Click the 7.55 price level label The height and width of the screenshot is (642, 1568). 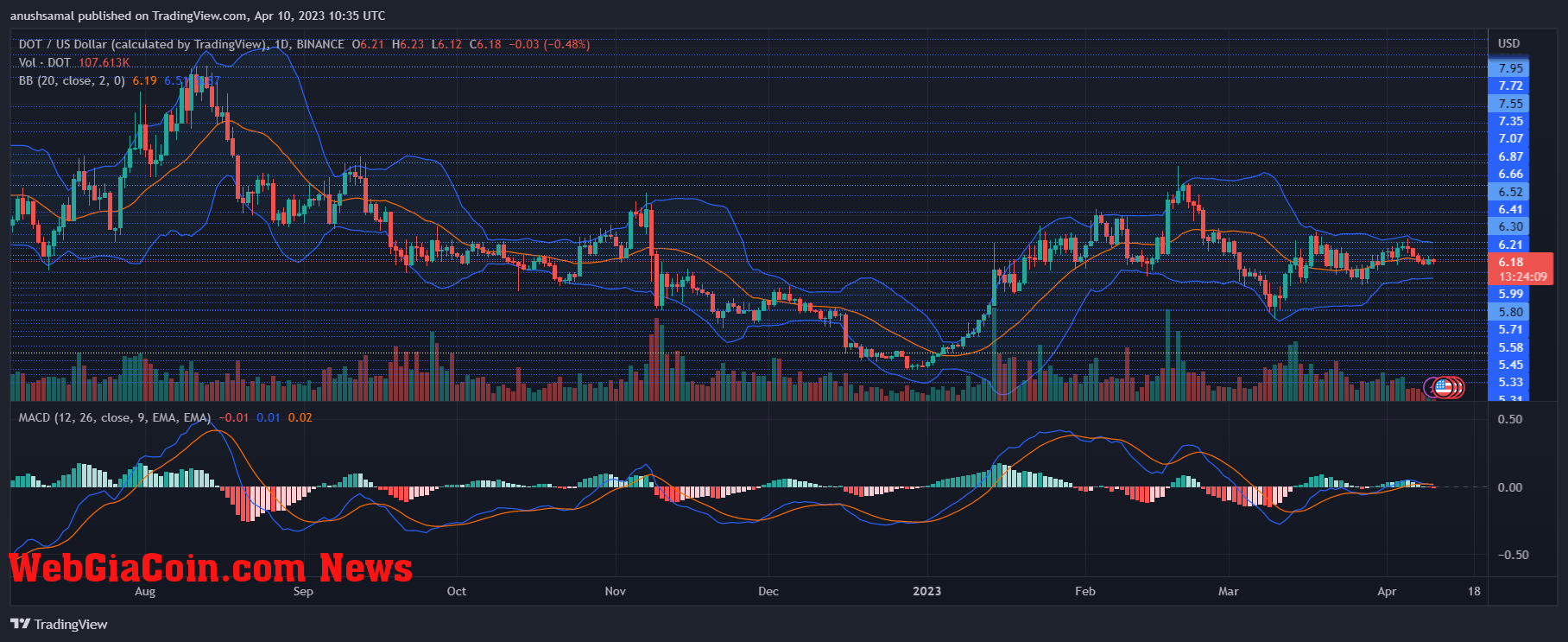(x=1510, y=104)
